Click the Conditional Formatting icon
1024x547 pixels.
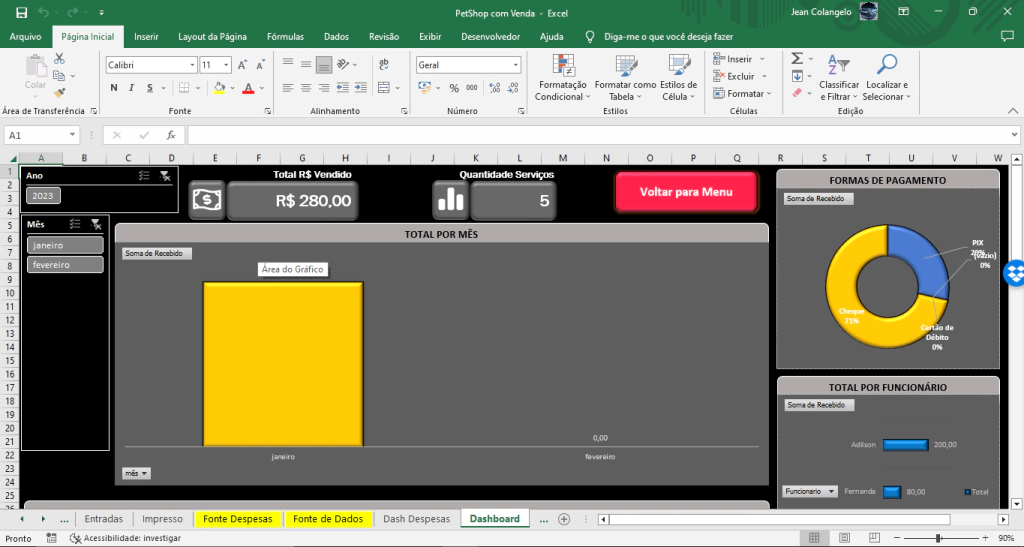pyautogui.click(x=563, y=66)
